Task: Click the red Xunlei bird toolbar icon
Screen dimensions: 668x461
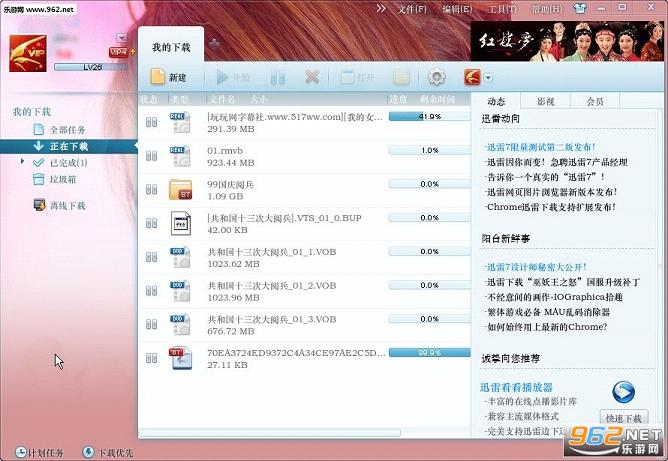Action: [472, 77]
